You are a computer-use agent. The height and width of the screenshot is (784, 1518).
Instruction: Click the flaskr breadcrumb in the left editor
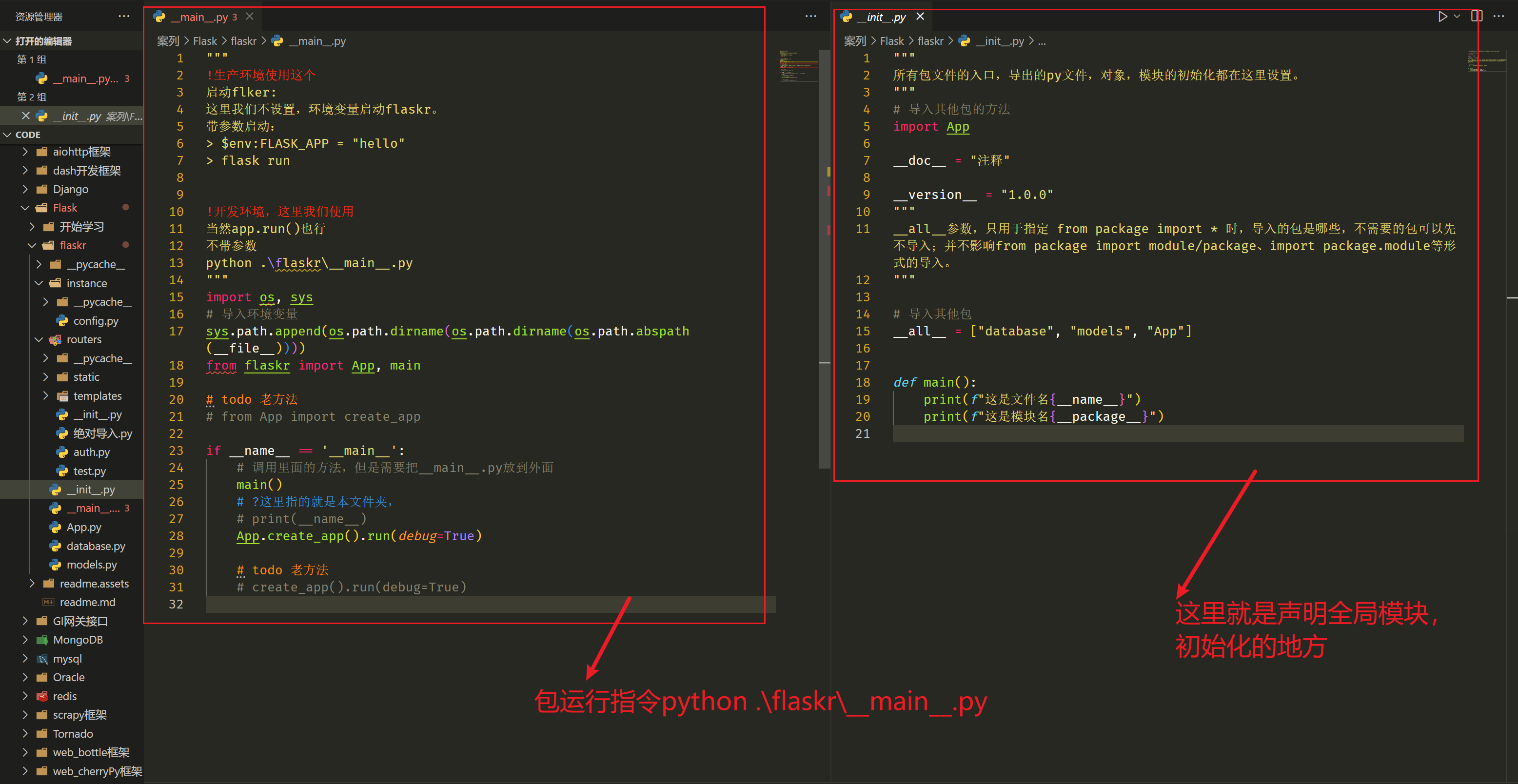tap(243, 41)
